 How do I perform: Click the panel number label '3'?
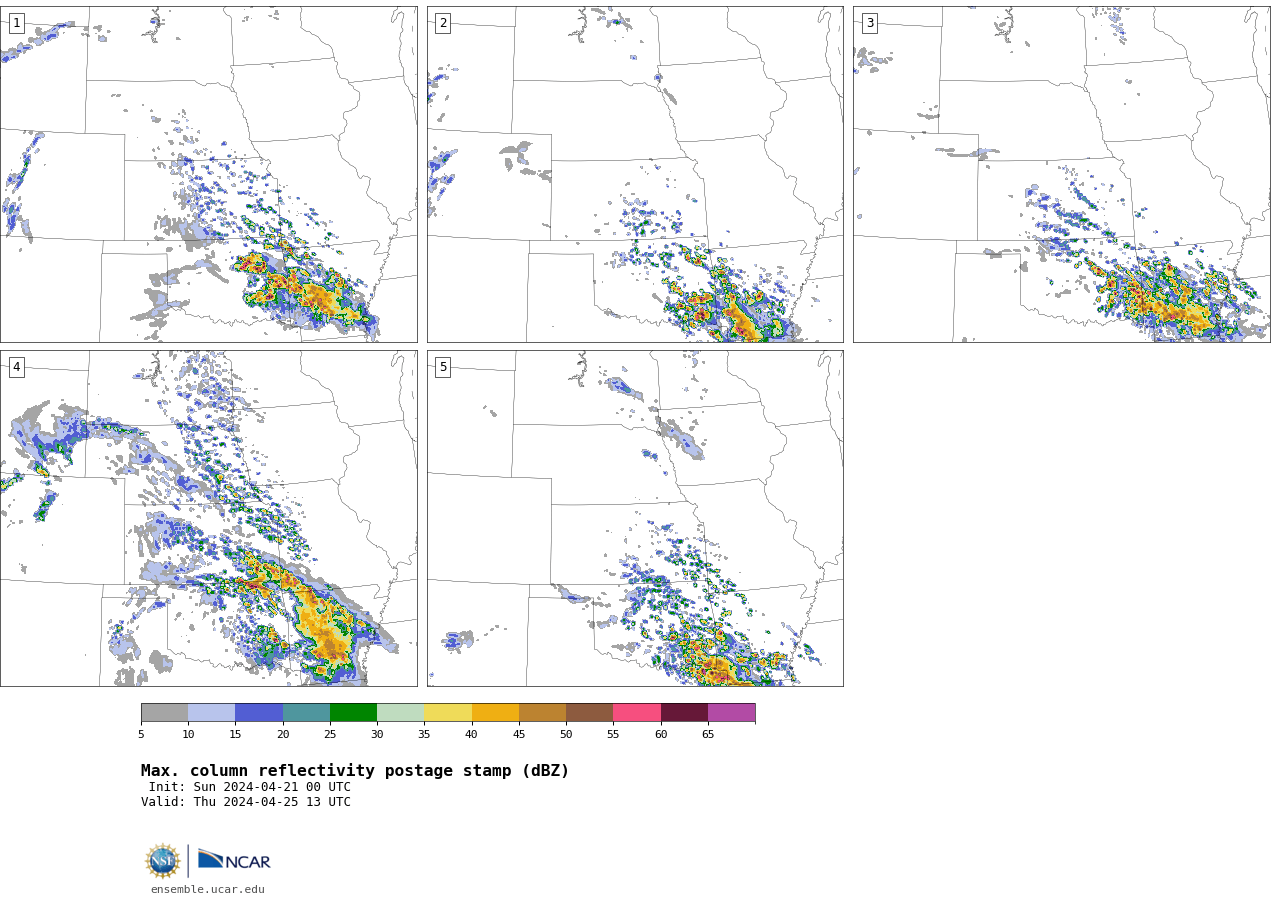coord(869,23)
